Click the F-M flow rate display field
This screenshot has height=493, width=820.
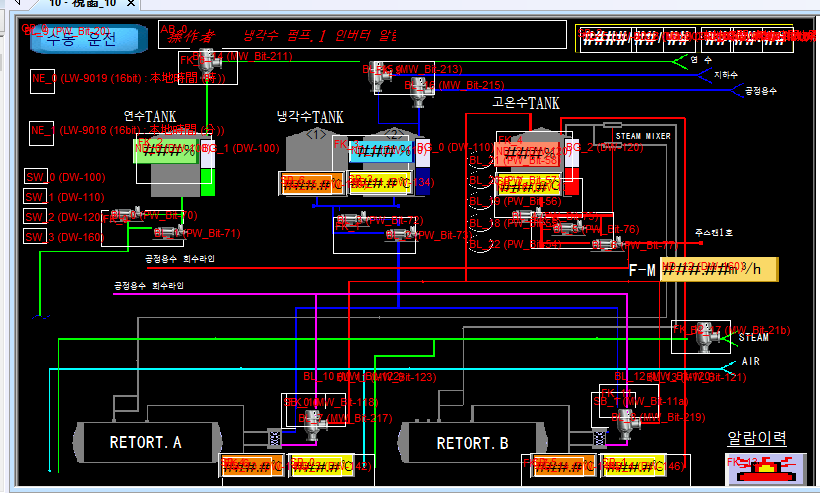[718, 269]
